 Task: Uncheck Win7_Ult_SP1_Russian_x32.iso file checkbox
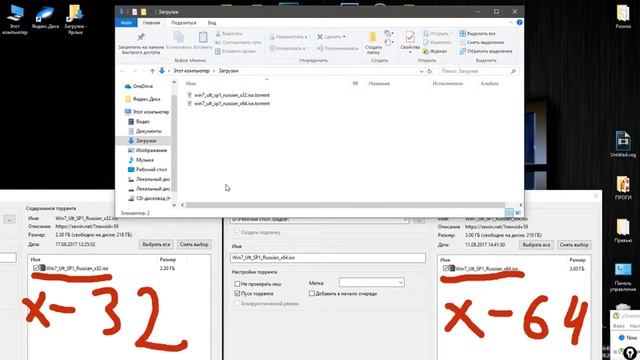pos(36,268)
